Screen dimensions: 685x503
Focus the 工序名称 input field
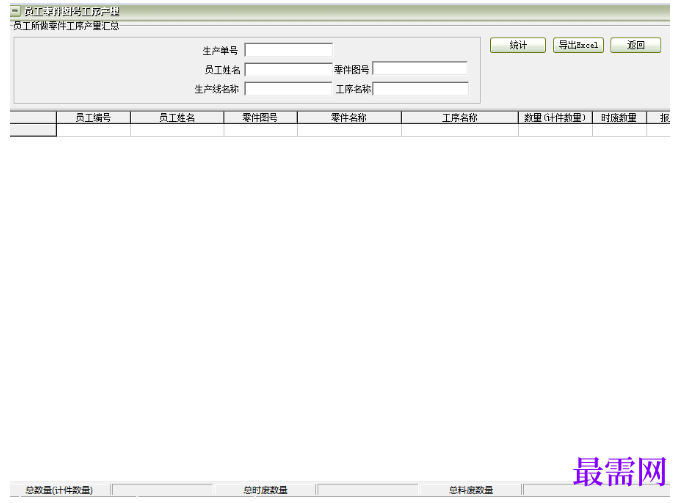pos(421,89)
